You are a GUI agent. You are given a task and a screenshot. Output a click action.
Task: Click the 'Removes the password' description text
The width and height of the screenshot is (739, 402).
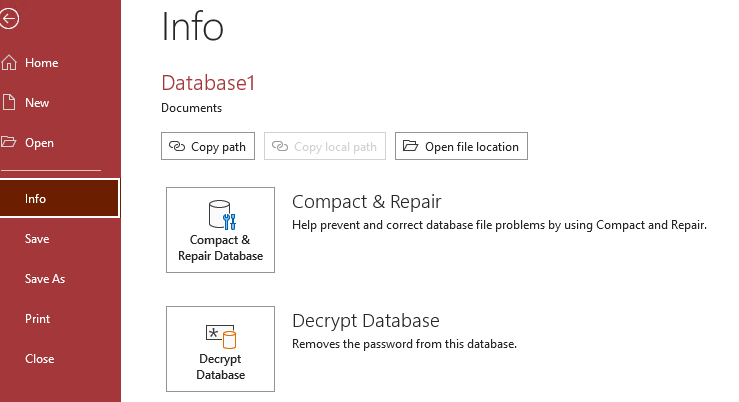click(x=404, y=344)
